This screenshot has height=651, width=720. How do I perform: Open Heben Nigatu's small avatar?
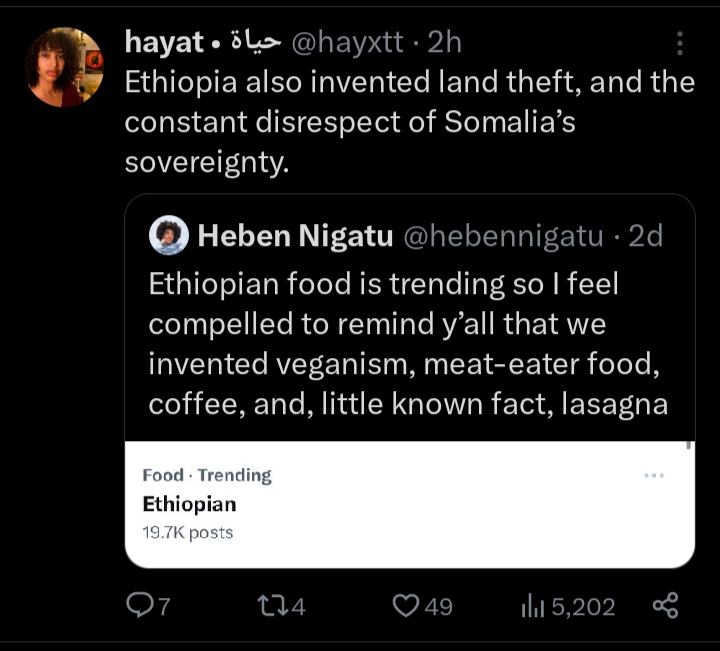tap(169, 235)
